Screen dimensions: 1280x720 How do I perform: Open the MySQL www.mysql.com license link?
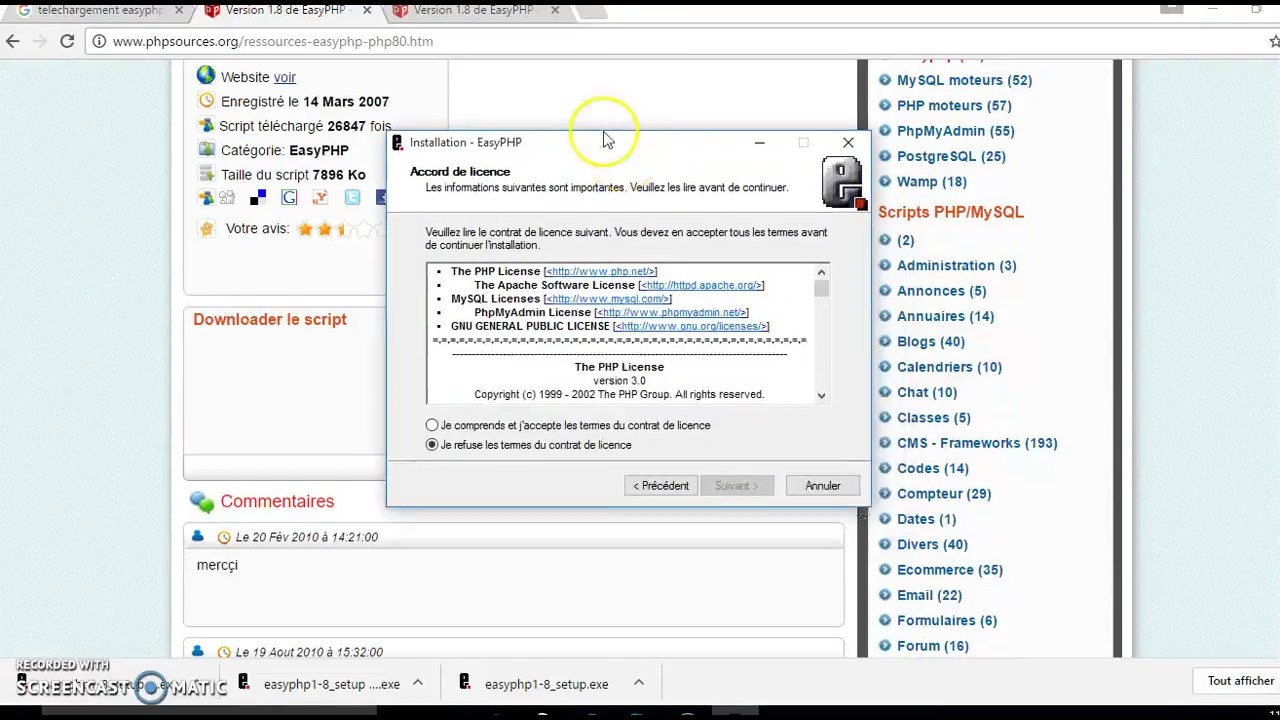(x=608, y=299)
